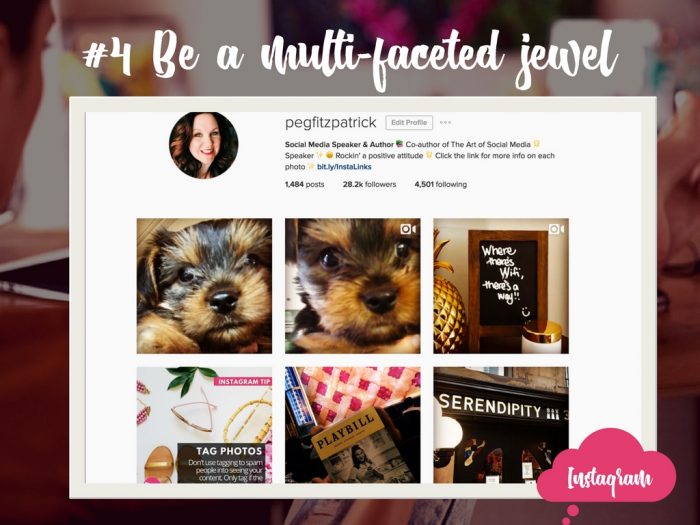Open the Tag Photos Instagram tip post
Screen dimensions: 700x525
(x=204, y=425)
